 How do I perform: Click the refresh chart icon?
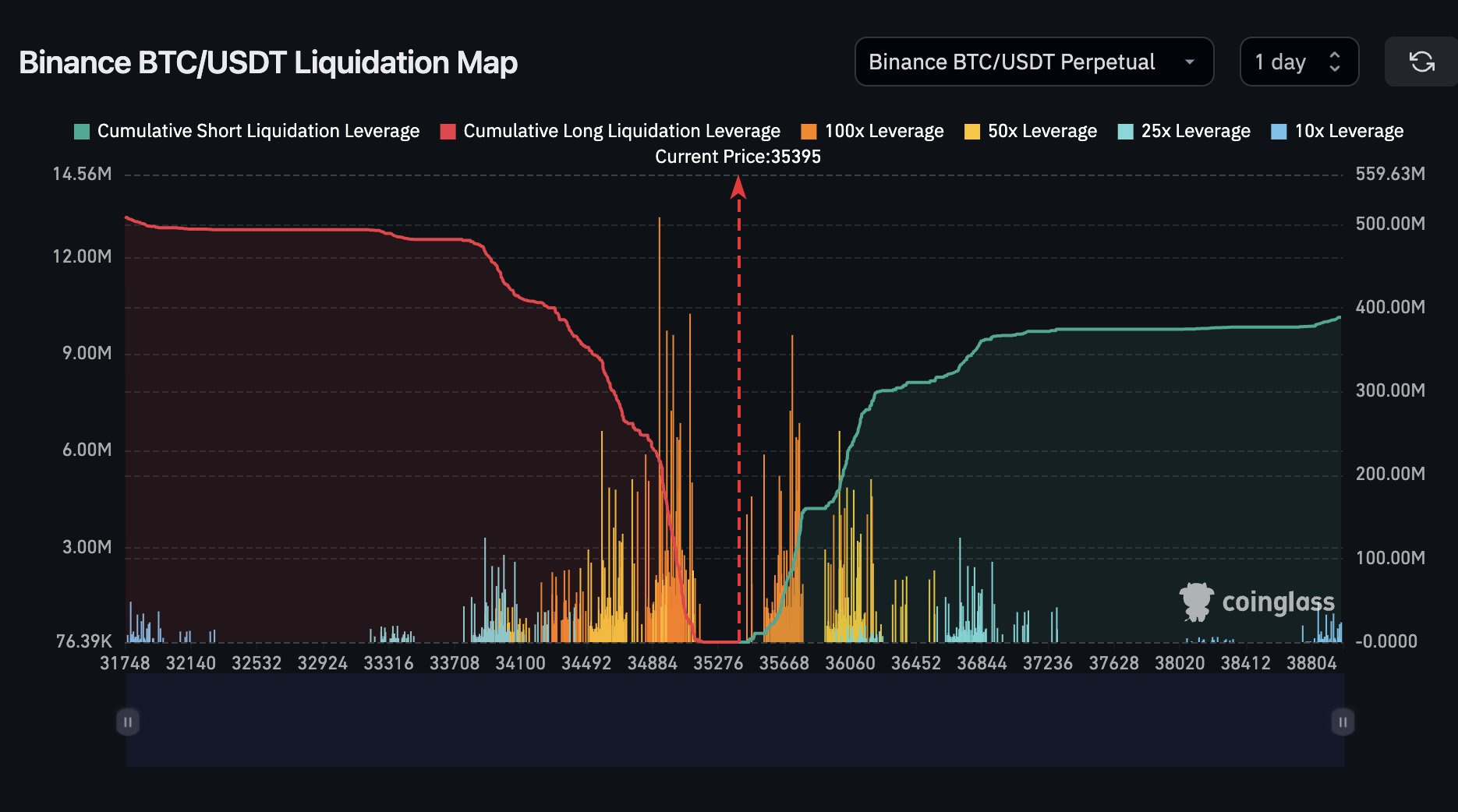click(x=1421, y=62)
